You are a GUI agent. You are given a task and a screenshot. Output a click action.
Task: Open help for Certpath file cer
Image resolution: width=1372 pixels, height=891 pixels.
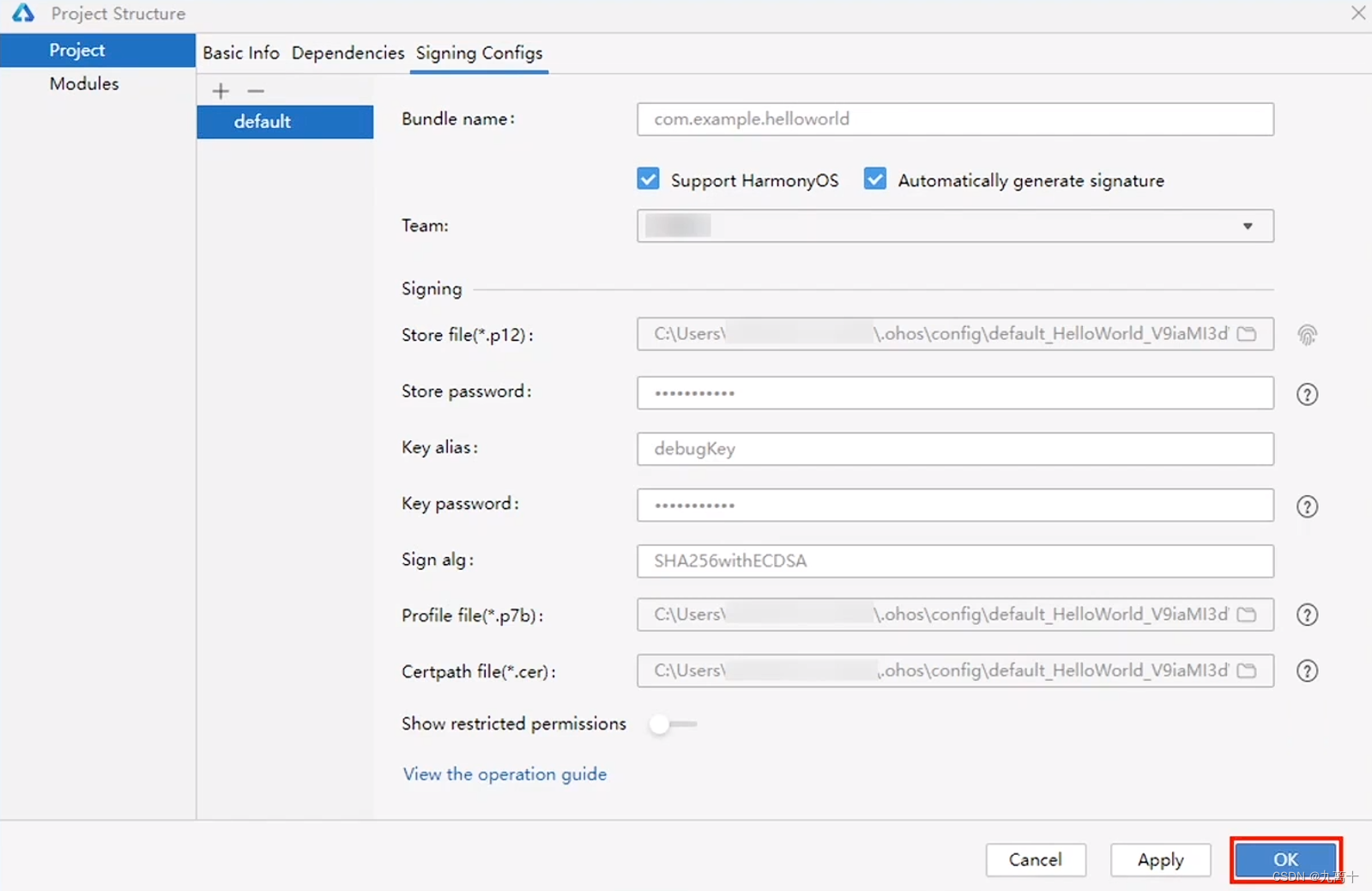tap(1307, 670)
